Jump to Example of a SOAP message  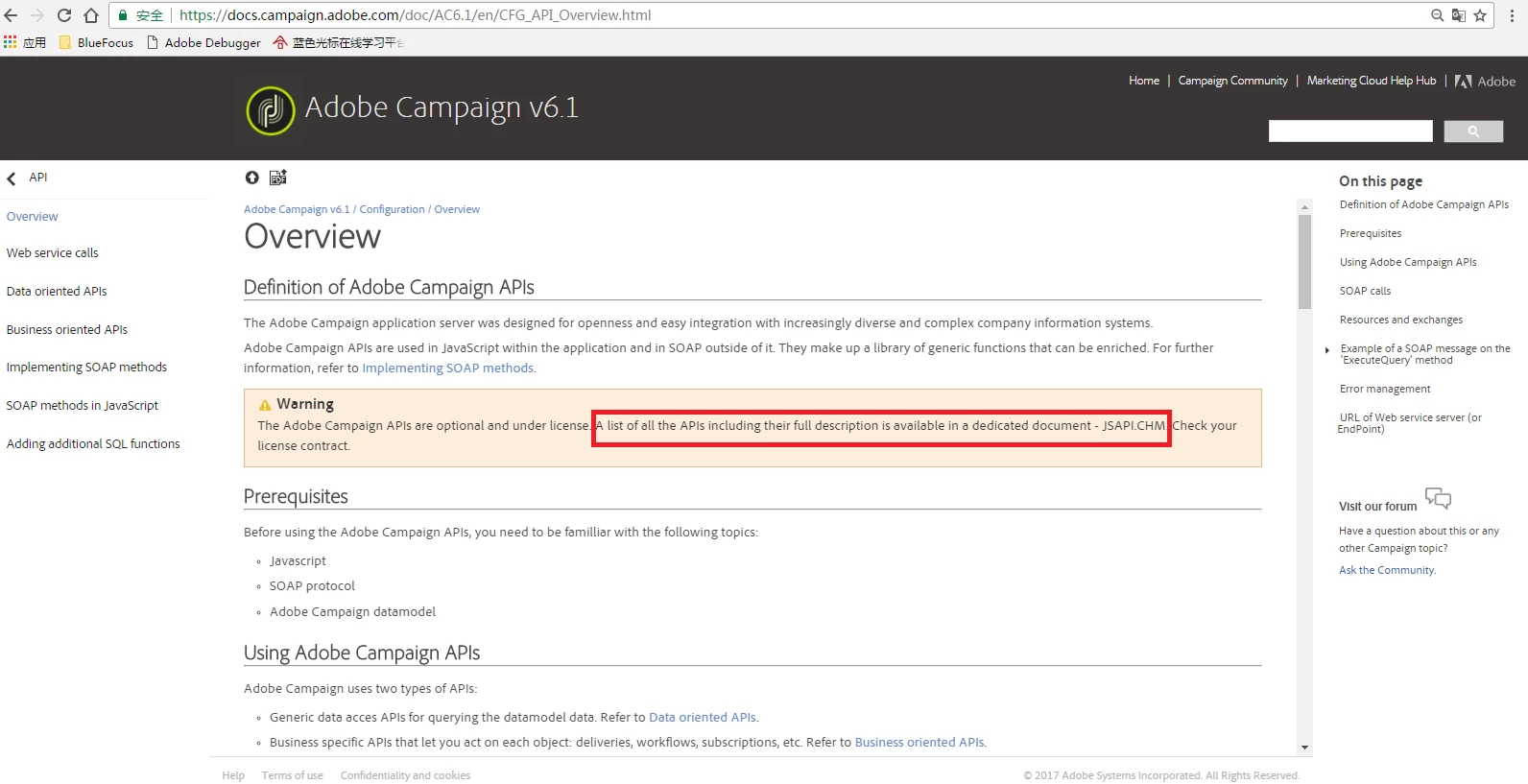1425,354
